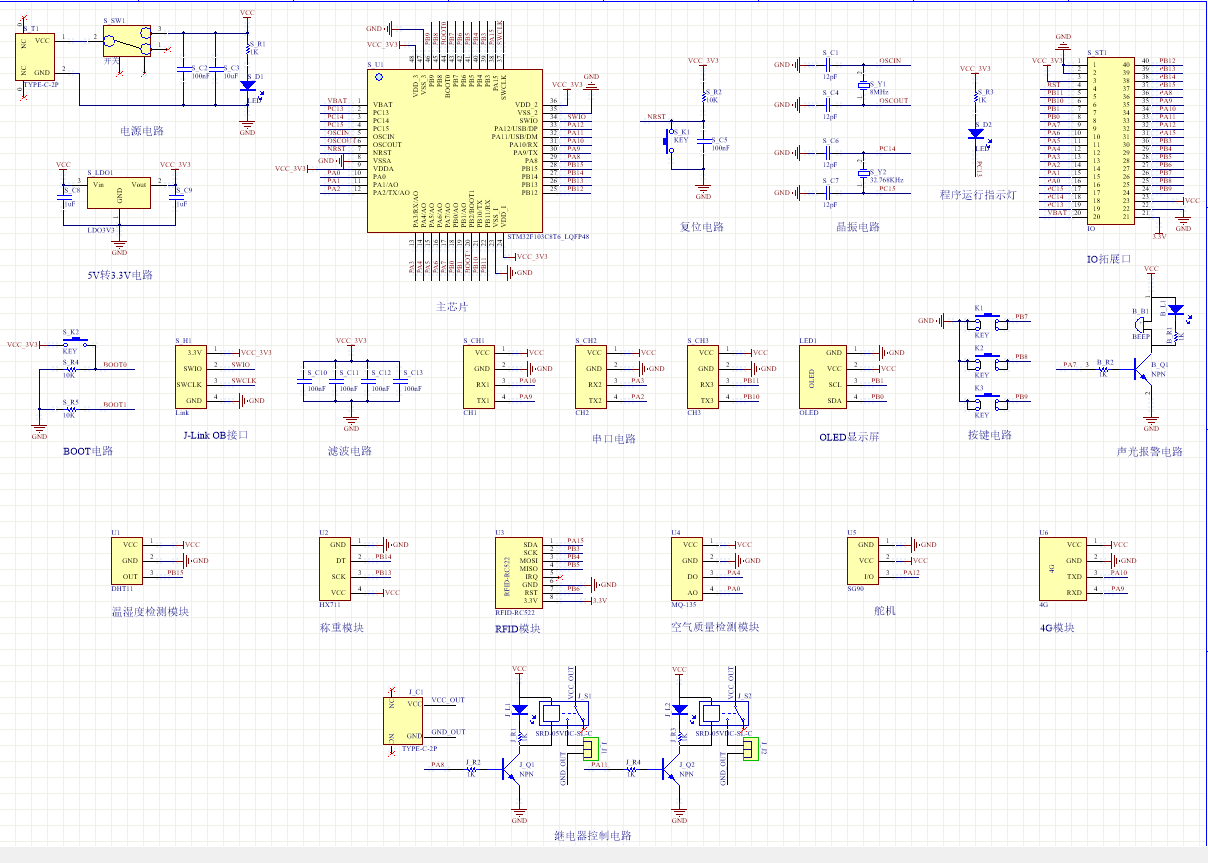Select the S_ST1 IO expansion header
1208x863 pixels.
(1111, 139)
